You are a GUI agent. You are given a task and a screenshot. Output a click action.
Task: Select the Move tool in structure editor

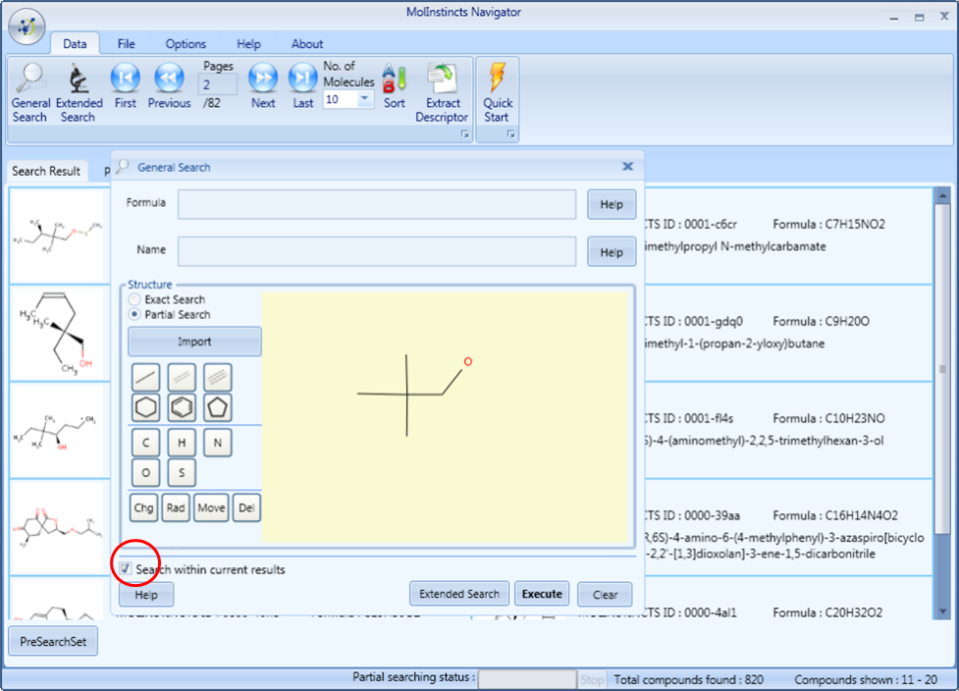coord(211,508)
